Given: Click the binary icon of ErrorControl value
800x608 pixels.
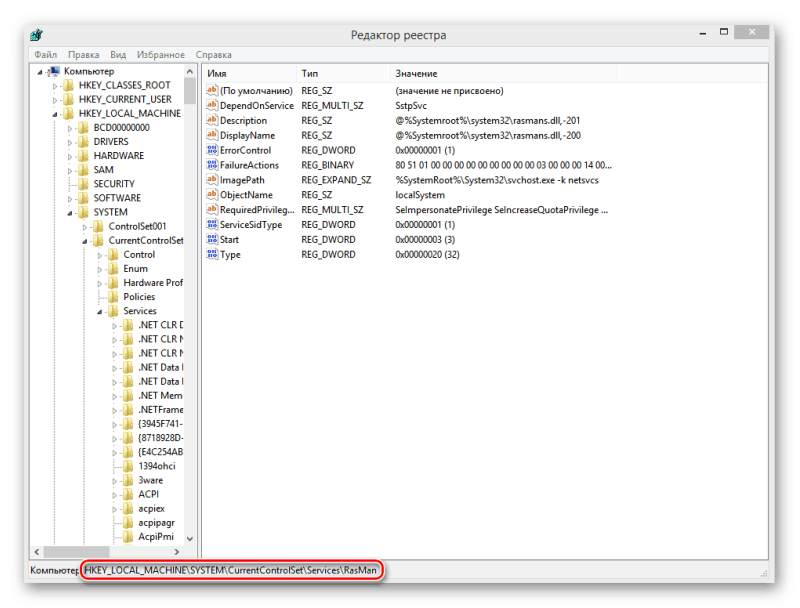Looking at the screenshot, I should click(x=212, y=150).
